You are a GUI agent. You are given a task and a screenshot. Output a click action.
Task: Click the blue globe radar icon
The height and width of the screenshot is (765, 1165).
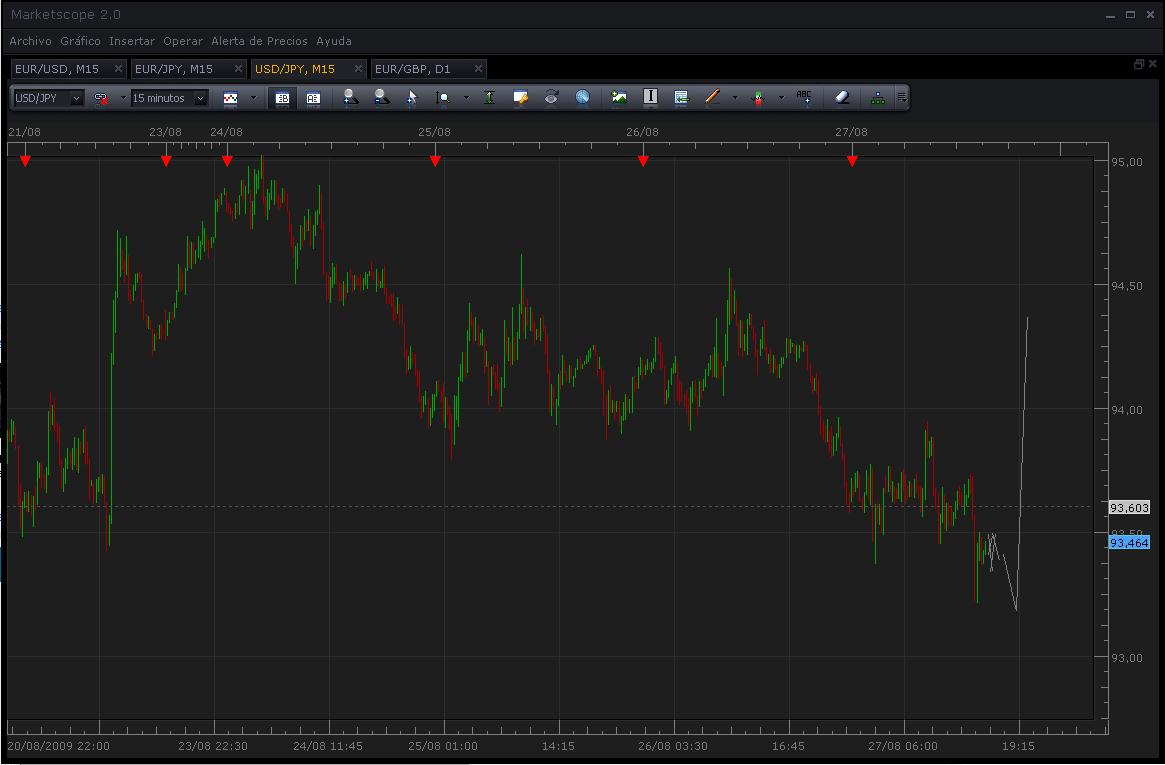tap(582, 97)
